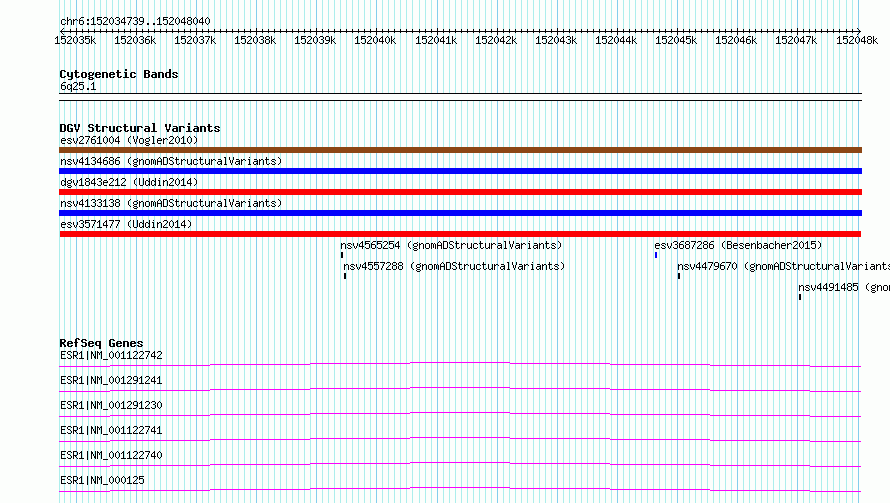
Task: Open the dgv1843e212 (Uddin2014) label
Action: pyautogui.click(x=129, y=182)
